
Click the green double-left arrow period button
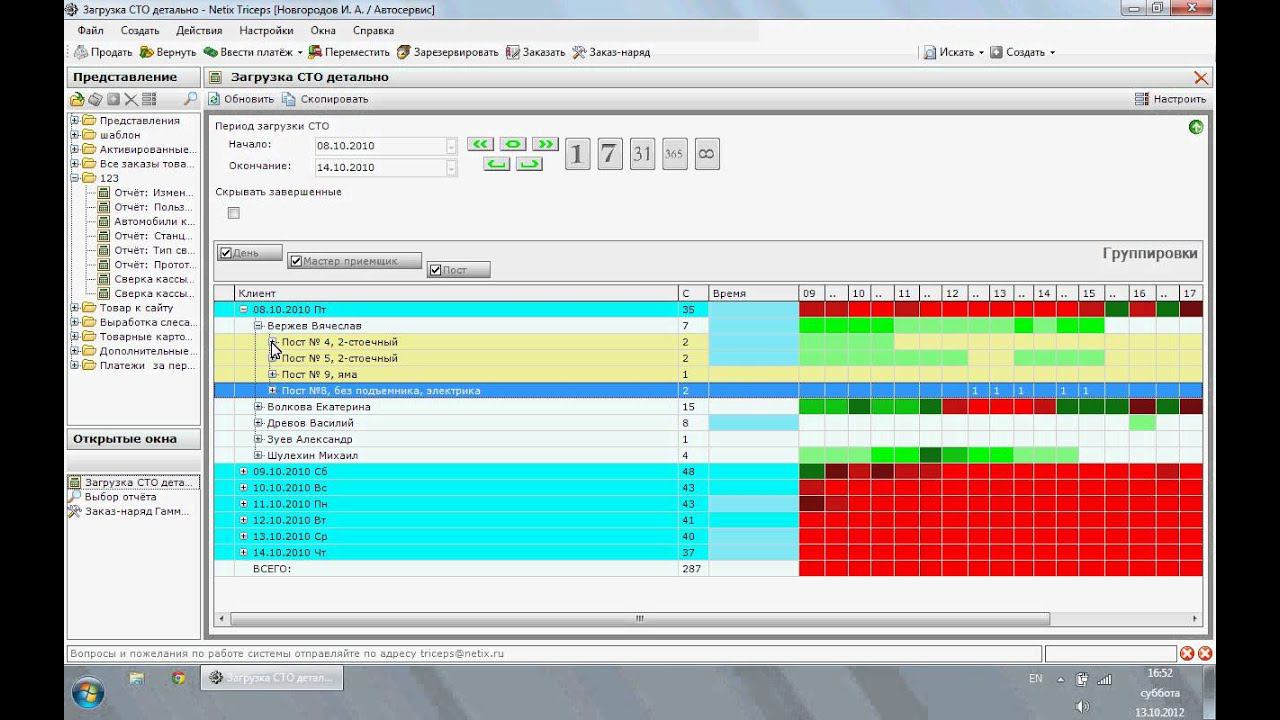481,144
